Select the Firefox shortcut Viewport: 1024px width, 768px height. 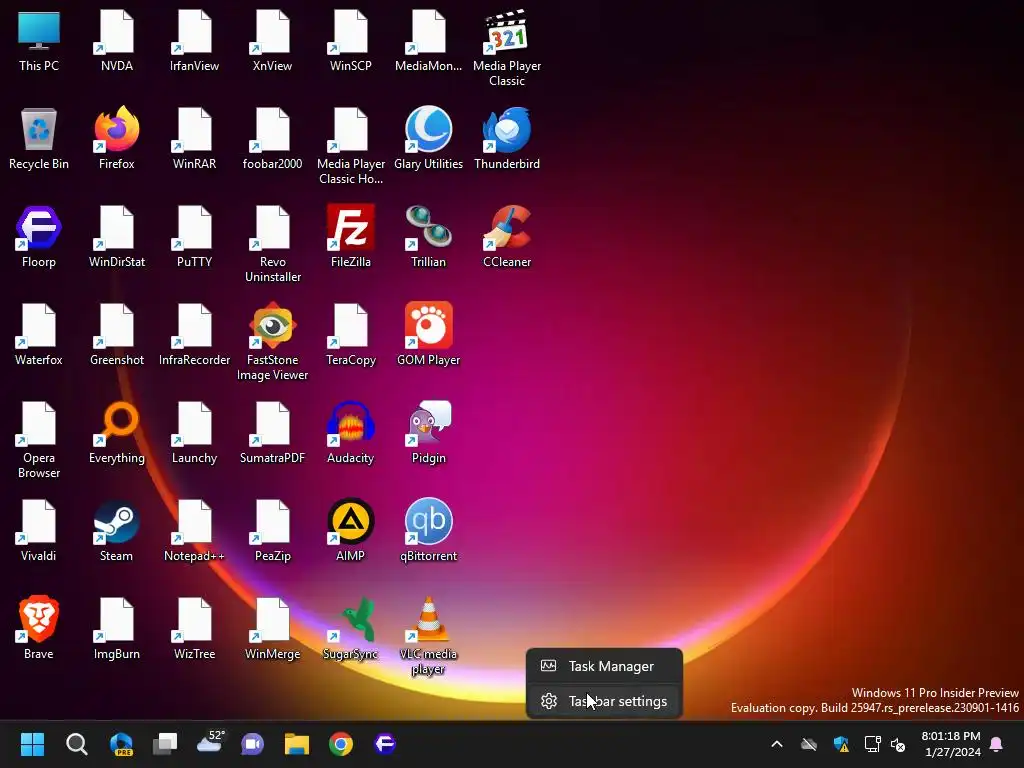coord(117,138)
